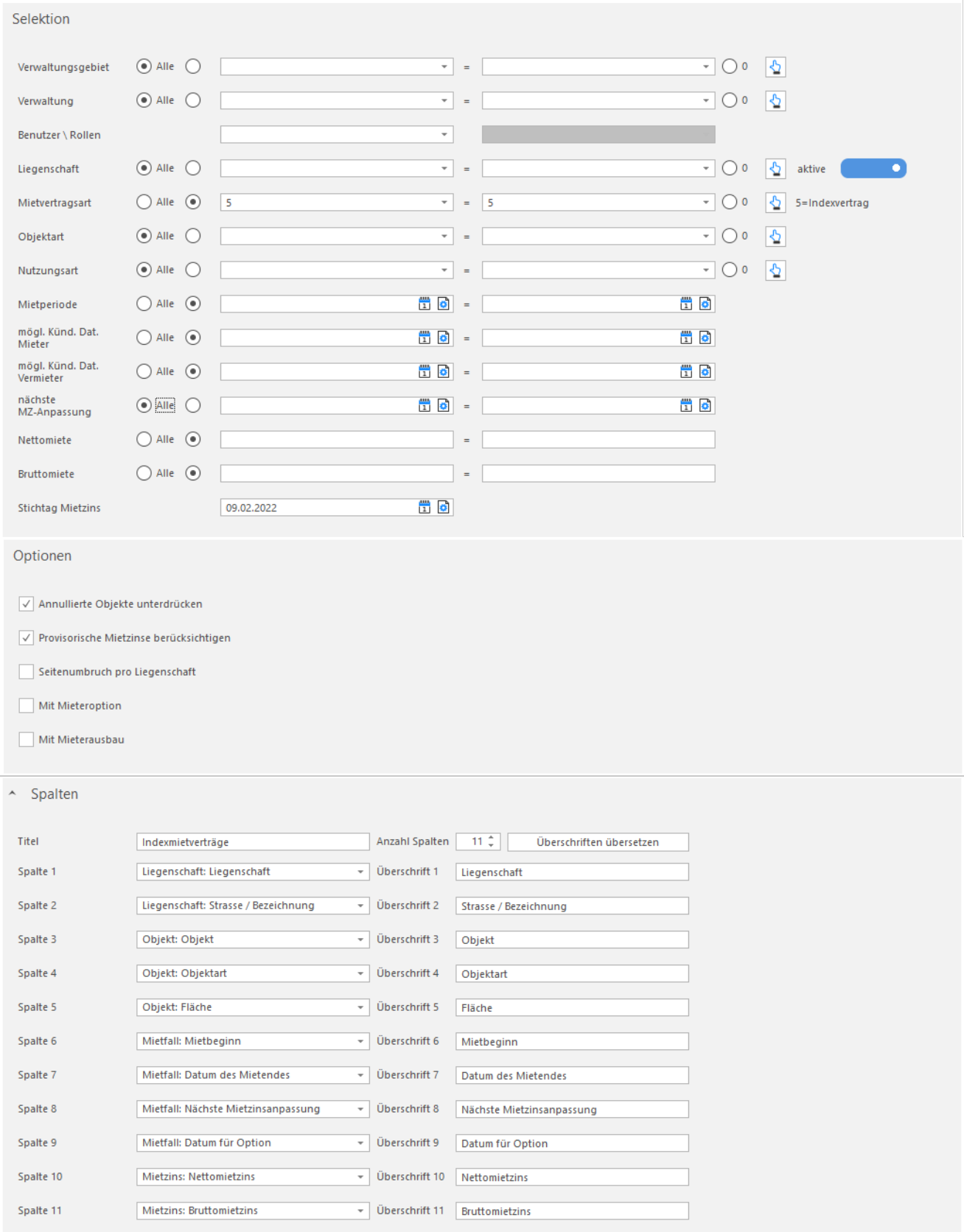Toggle the aktive switch for Liegenschaft

click(873, 168)
